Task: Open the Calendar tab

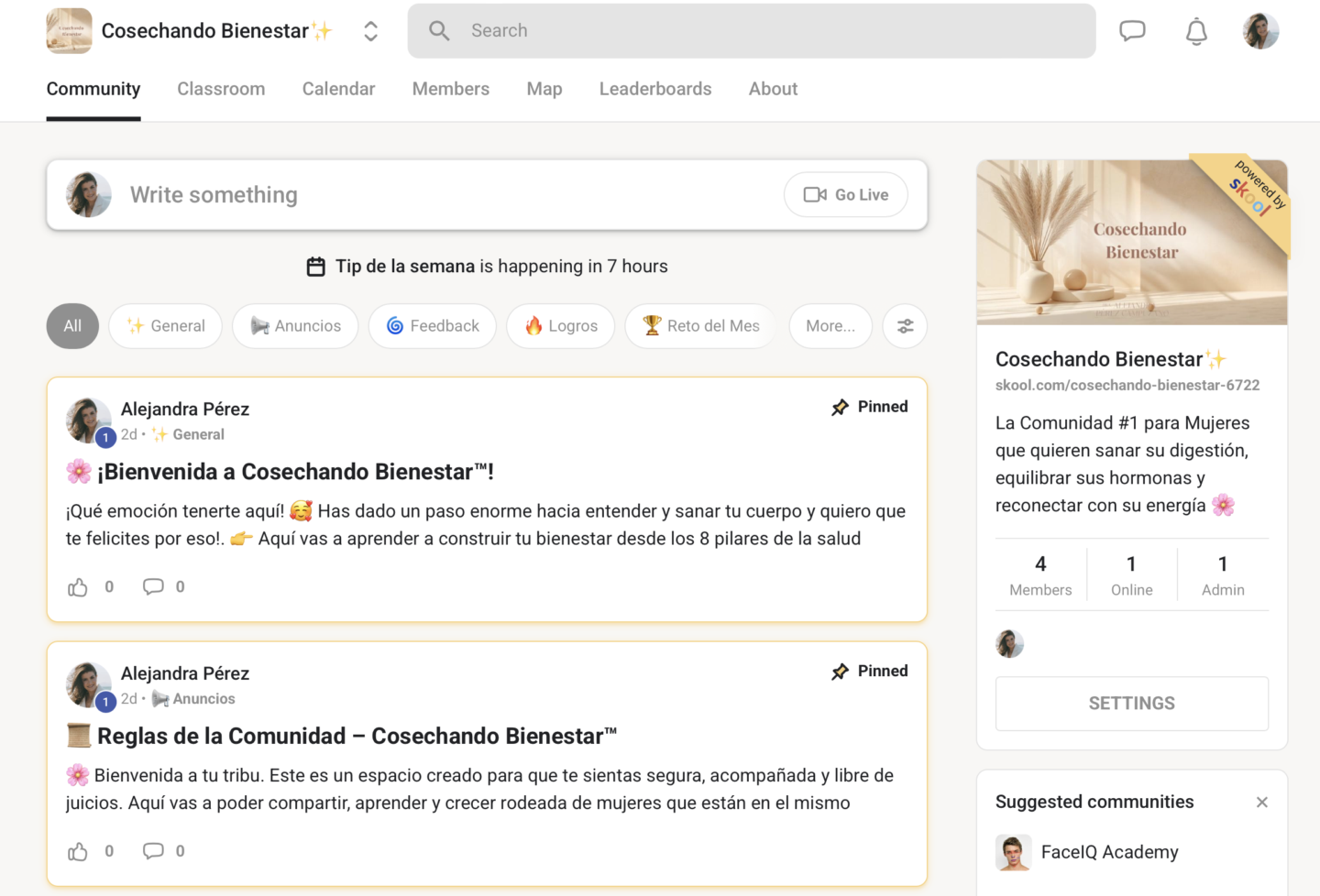Action: [338, 89]
